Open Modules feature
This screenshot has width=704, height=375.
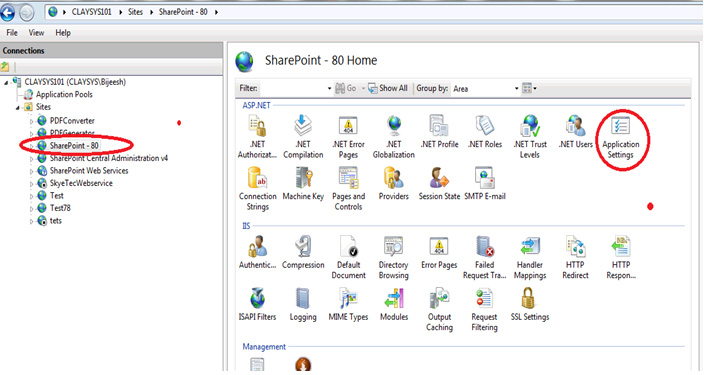(394, 305)
